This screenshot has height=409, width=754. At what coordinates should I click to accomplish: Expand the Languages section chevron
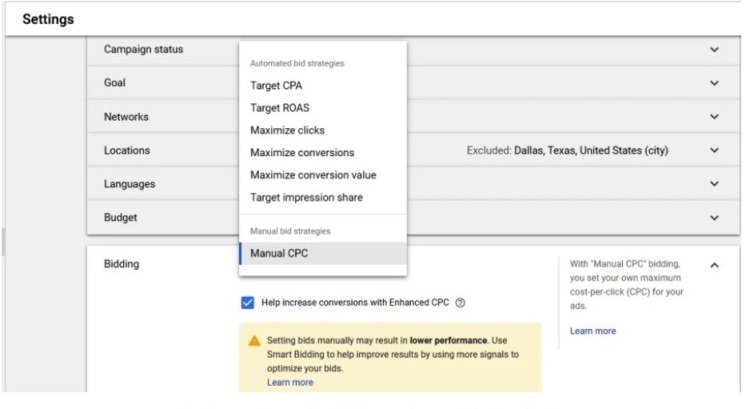point(714,184)
